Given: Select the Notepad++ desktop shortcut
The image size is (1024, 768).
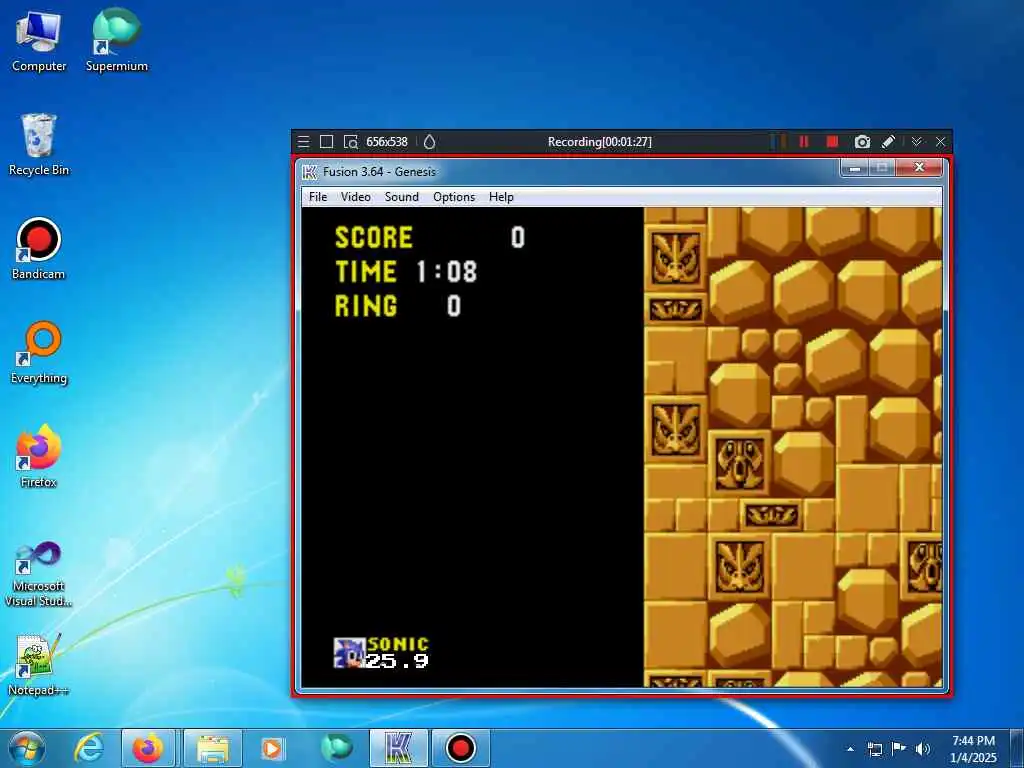Looking at the screenshot, I should 39,665.
